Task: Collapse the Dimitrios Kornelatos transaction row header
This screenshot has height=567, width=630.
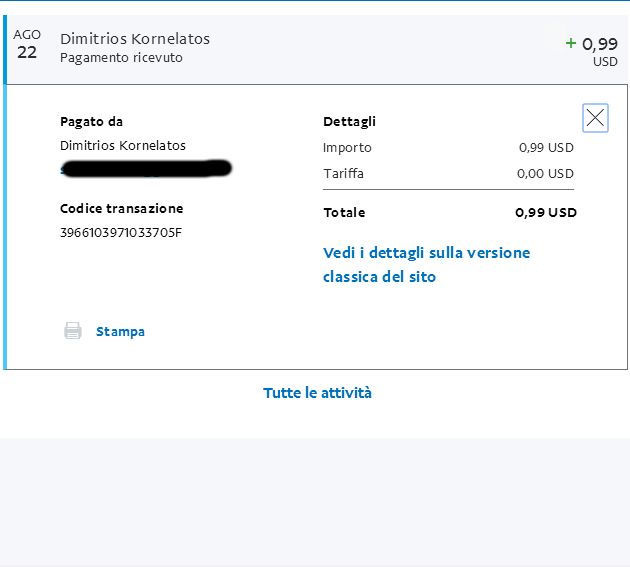Action: tap(315, 49)
